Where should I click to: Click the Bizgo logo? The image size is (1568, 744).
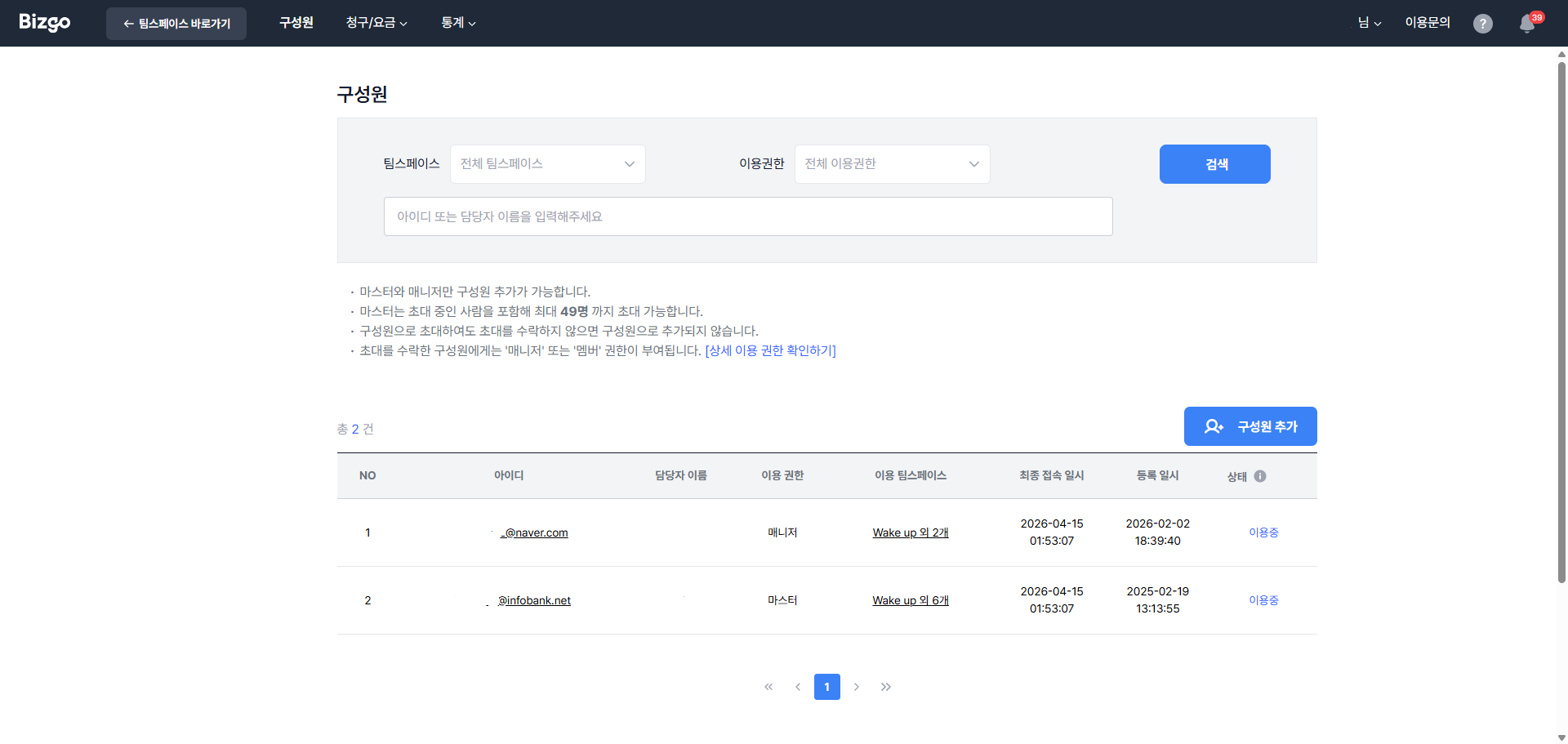[44, 22]
